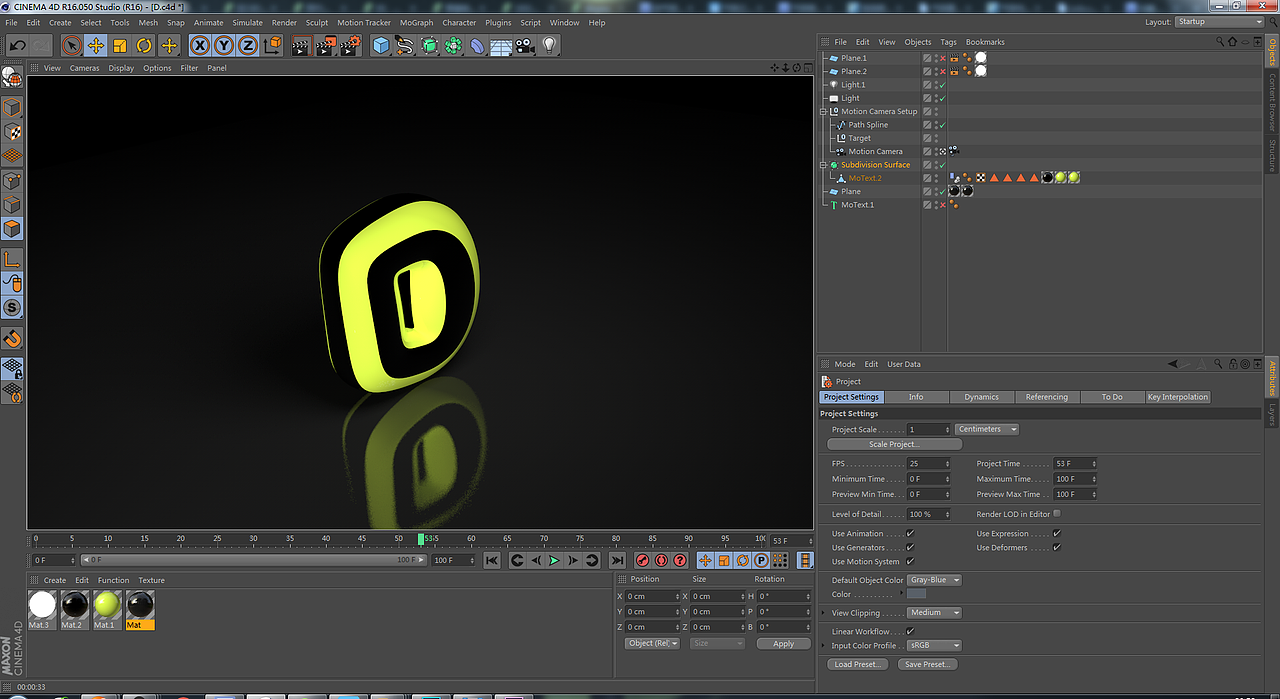
Task: Open the Subdivision Surface generators icon
Action: pyautogui.click(x=429, y=45)
